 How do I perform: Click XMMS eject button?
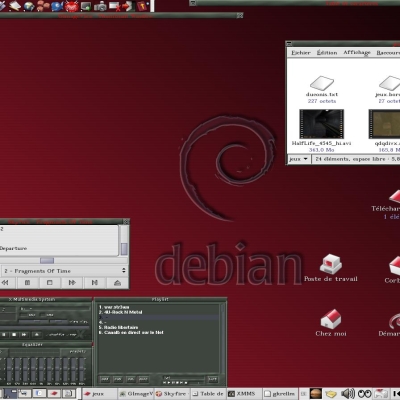click(x=37, y=334)
